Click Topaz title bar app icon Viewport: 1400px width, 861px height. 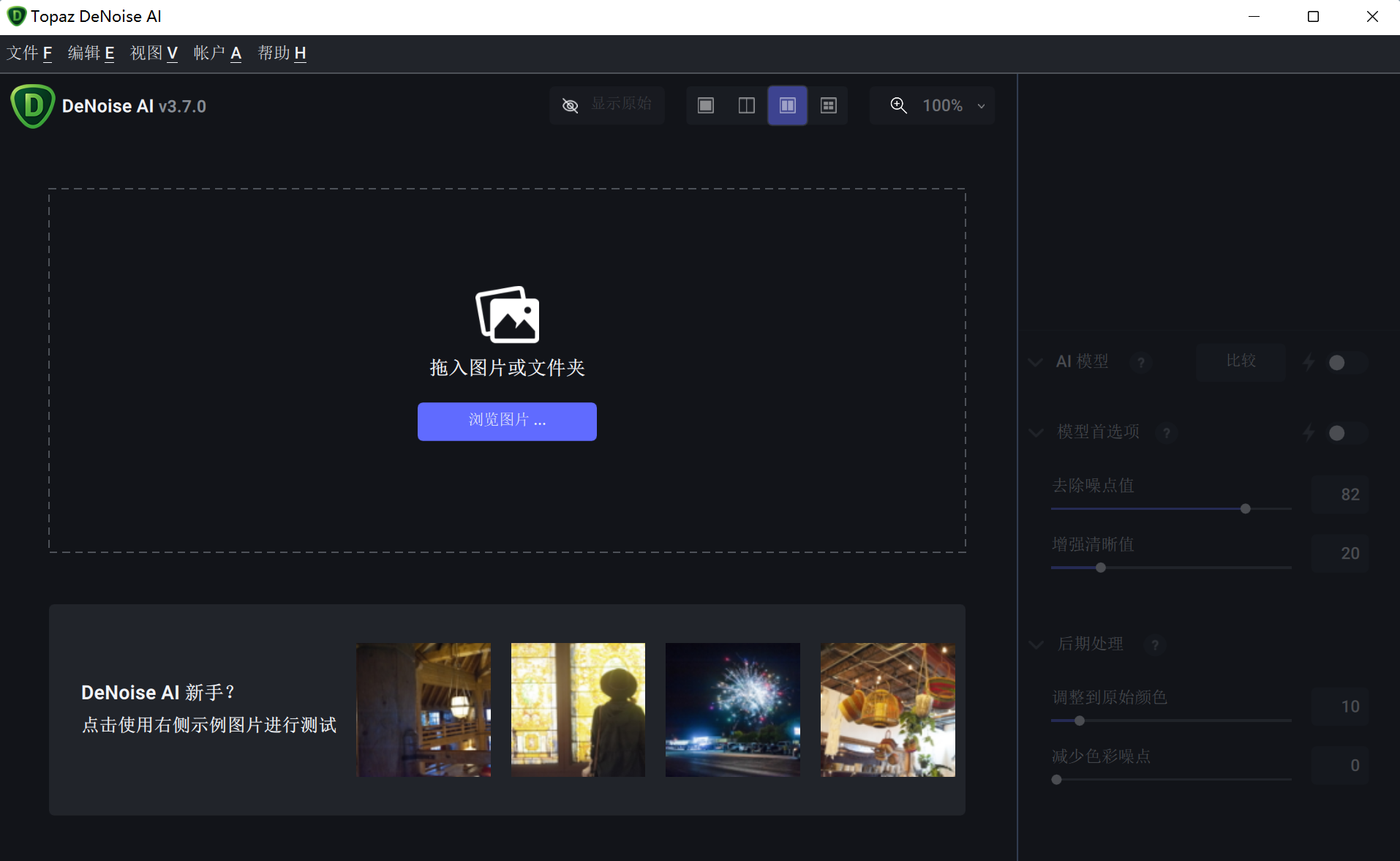coord(16,16)
